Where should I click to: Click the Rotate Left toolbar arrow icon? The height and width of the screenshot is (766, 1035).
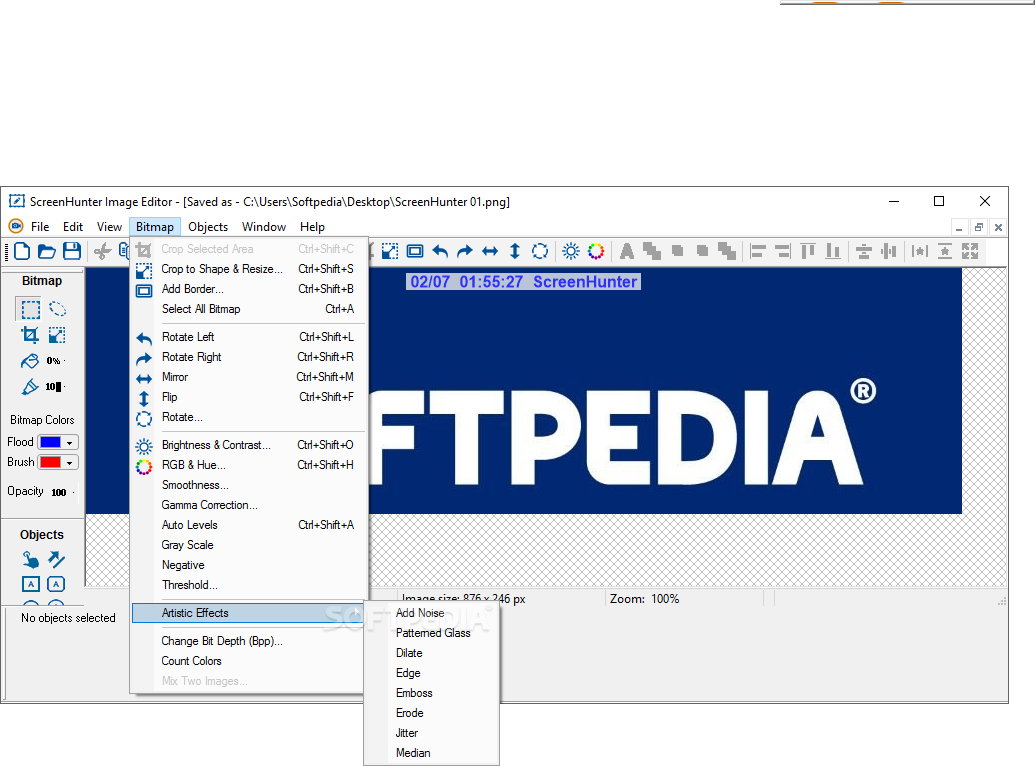[x=440, y=251]
